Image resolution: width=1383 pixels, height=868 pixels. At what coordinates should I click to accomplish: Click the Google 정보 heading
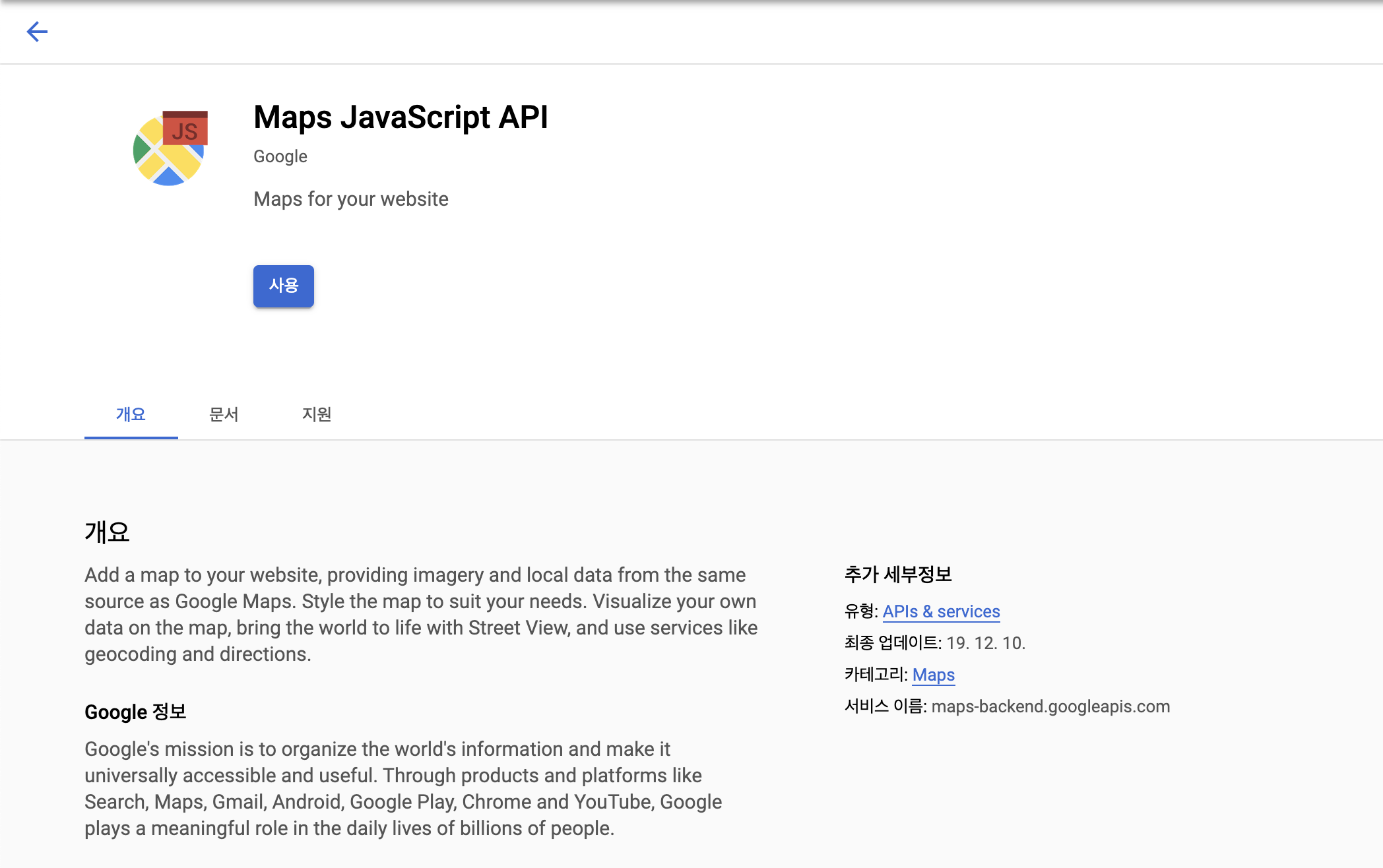click(x=135, y=712)
